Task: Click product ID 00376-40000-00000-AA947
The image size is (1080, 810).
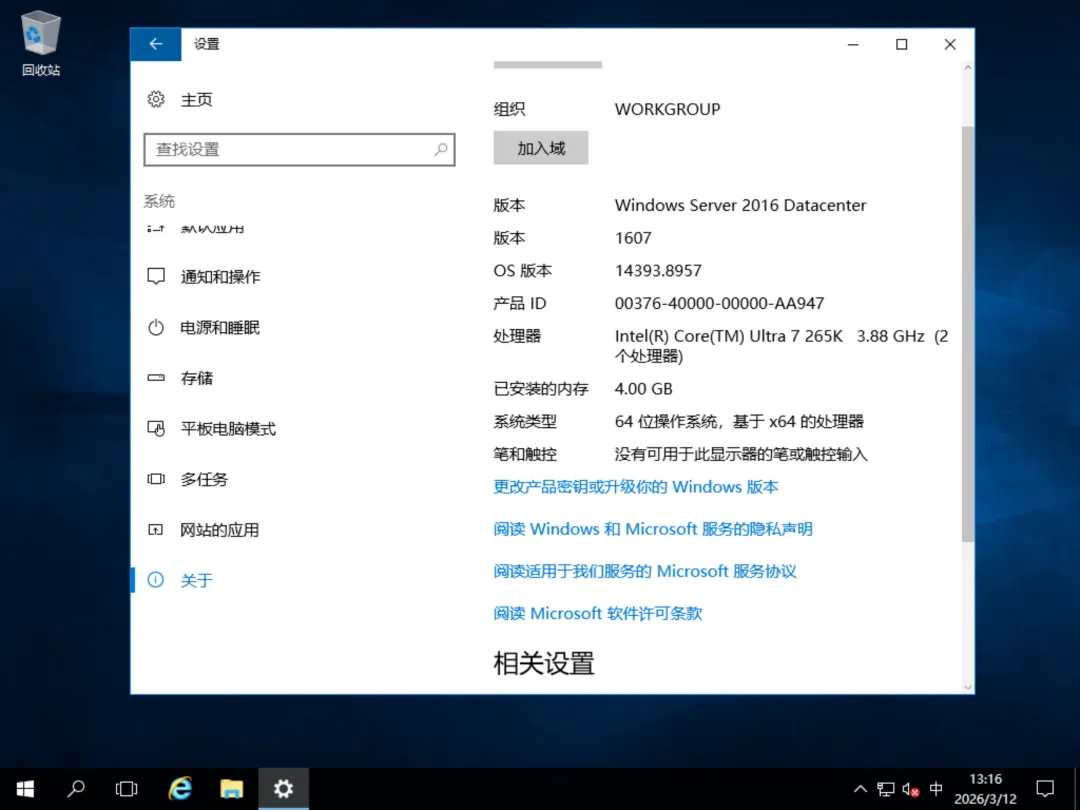Action: click(719, 304)
